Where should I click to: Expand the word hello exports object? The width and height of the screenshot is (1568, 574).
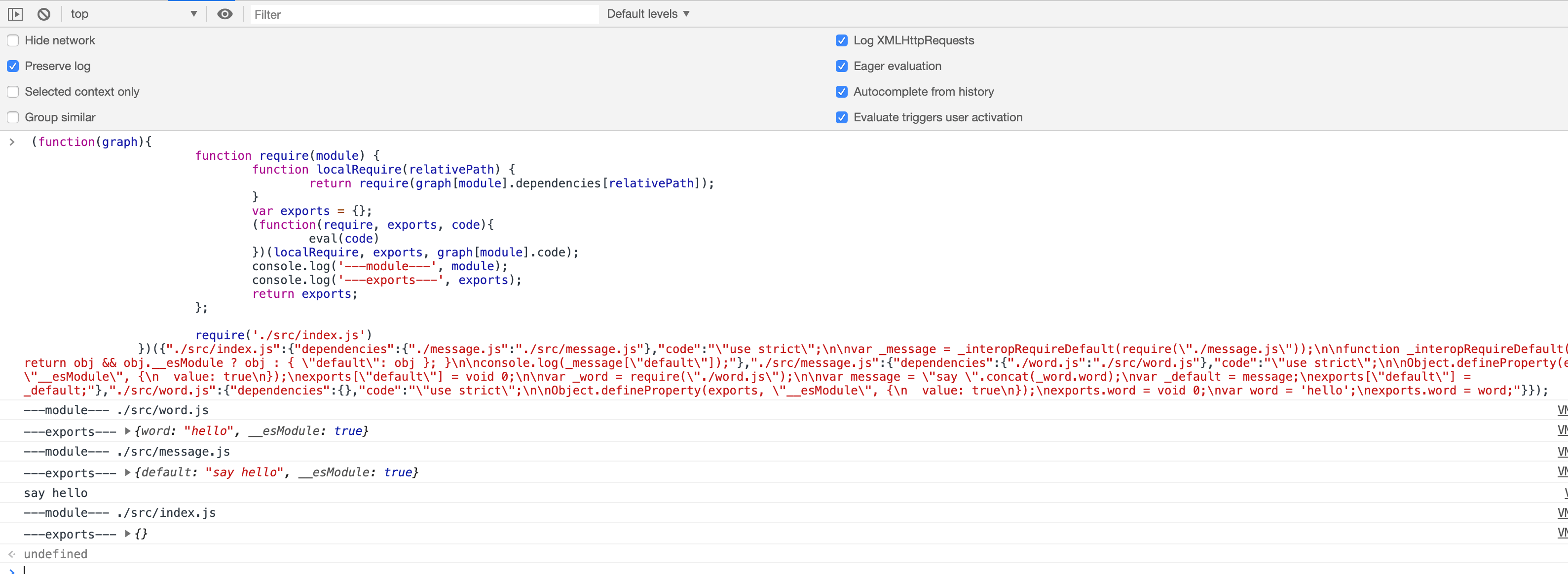click(128, 430)
